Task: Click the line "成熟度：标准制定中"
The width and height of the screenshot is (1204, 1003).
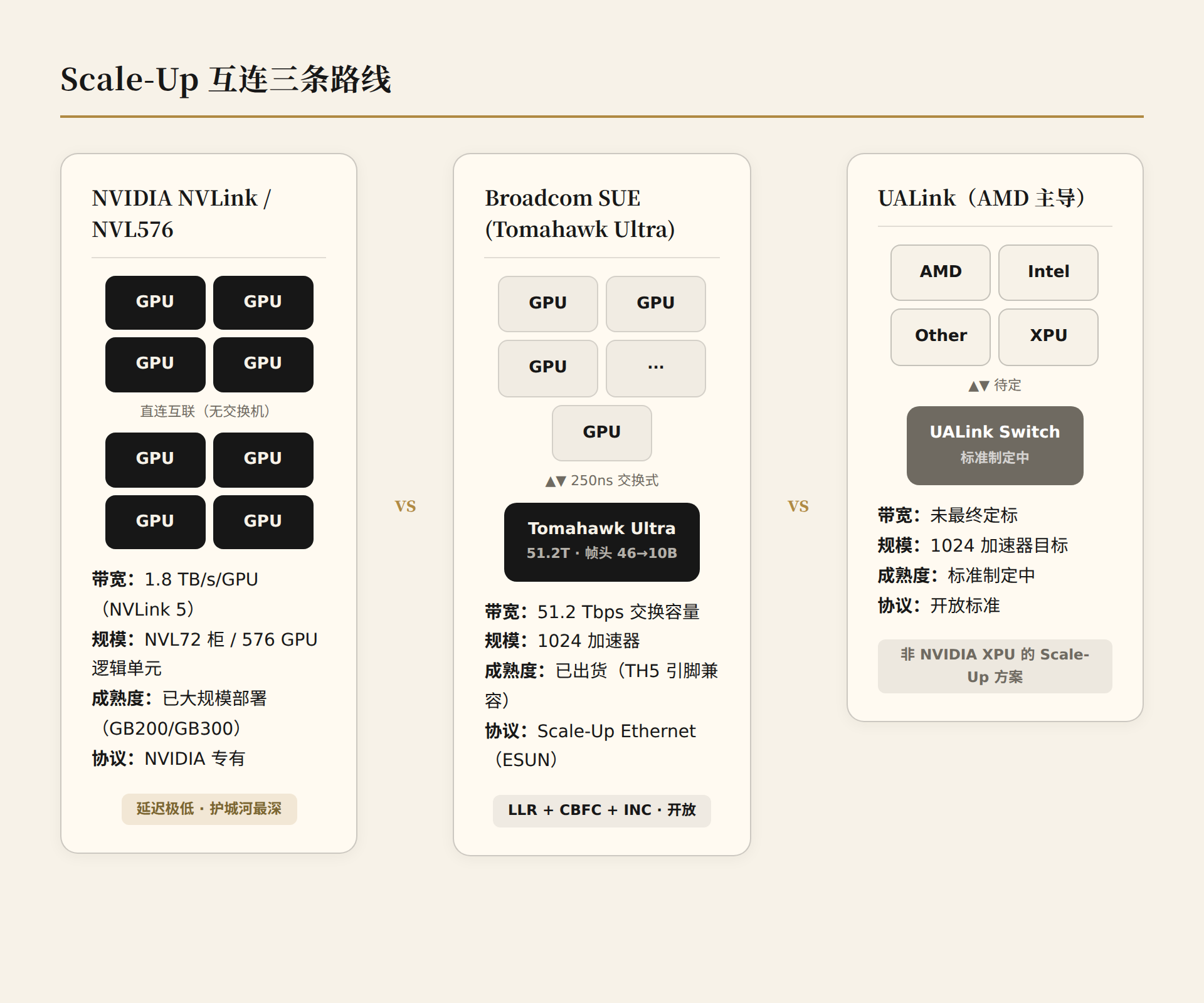Action: (957, 575)
